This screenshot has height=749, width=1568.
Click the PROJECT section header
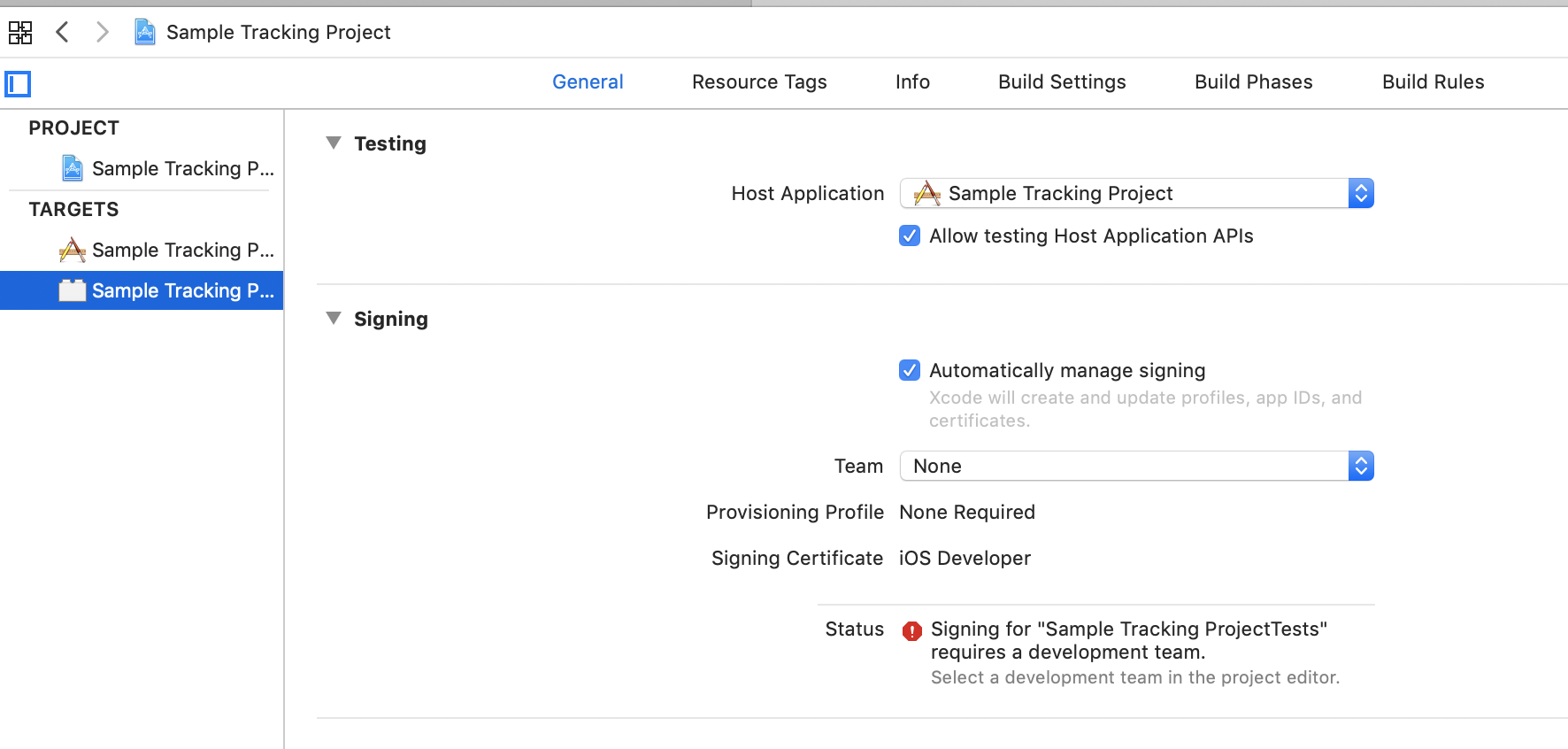(x=73, y=127)
